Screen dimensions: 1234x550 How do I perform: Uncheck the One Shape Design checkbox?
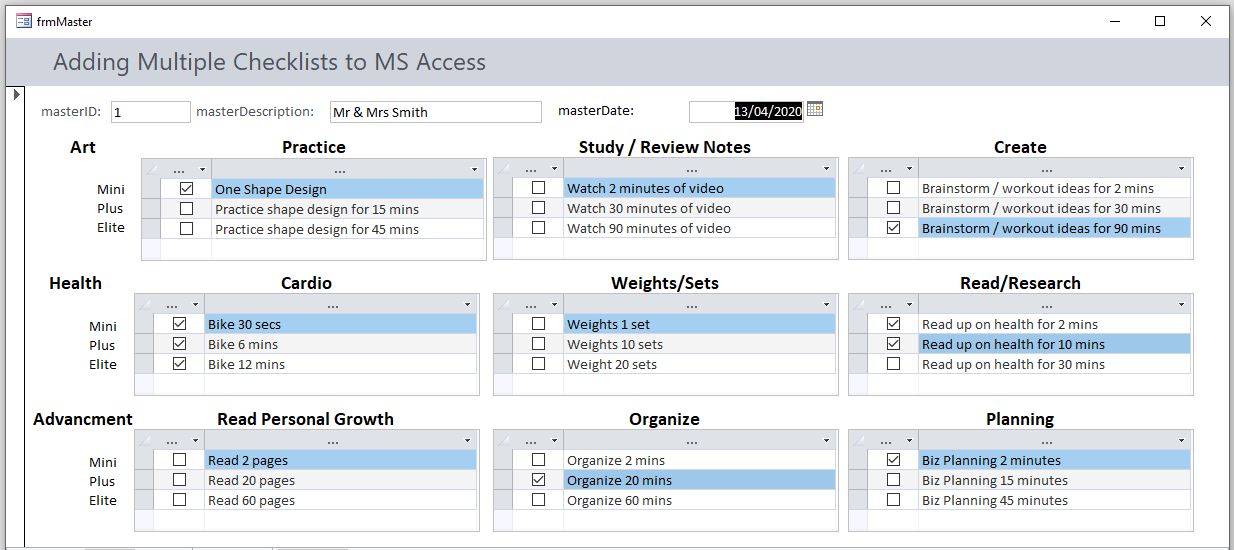coord(186,189)
